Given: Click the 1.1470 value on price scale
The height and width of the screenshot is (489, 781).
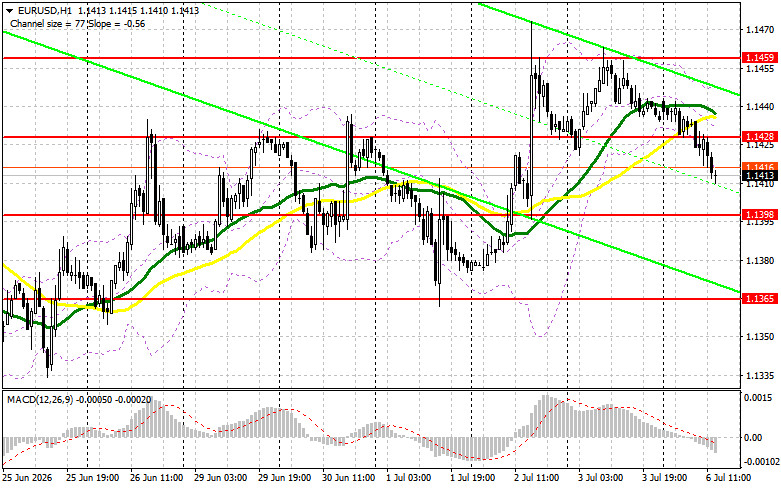Looking at the screenshot, I should click(760, 30).
